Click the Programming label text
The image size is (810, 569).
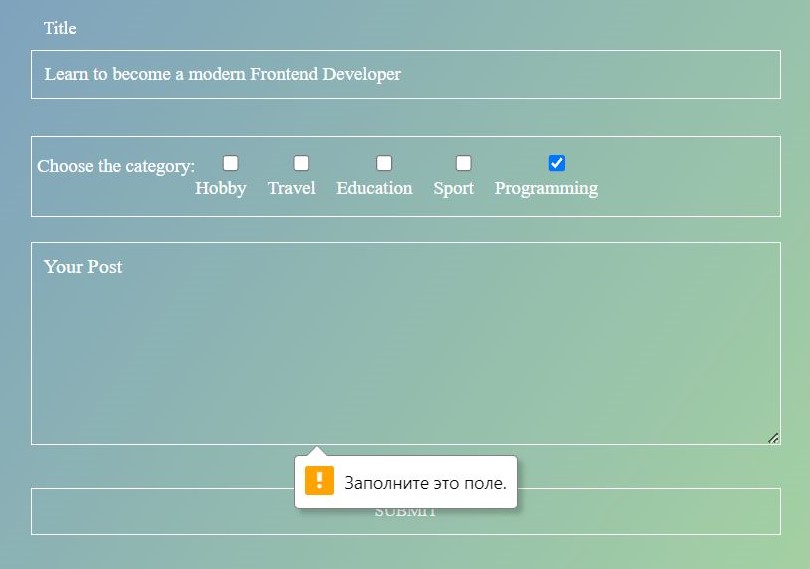click(546, 188)
